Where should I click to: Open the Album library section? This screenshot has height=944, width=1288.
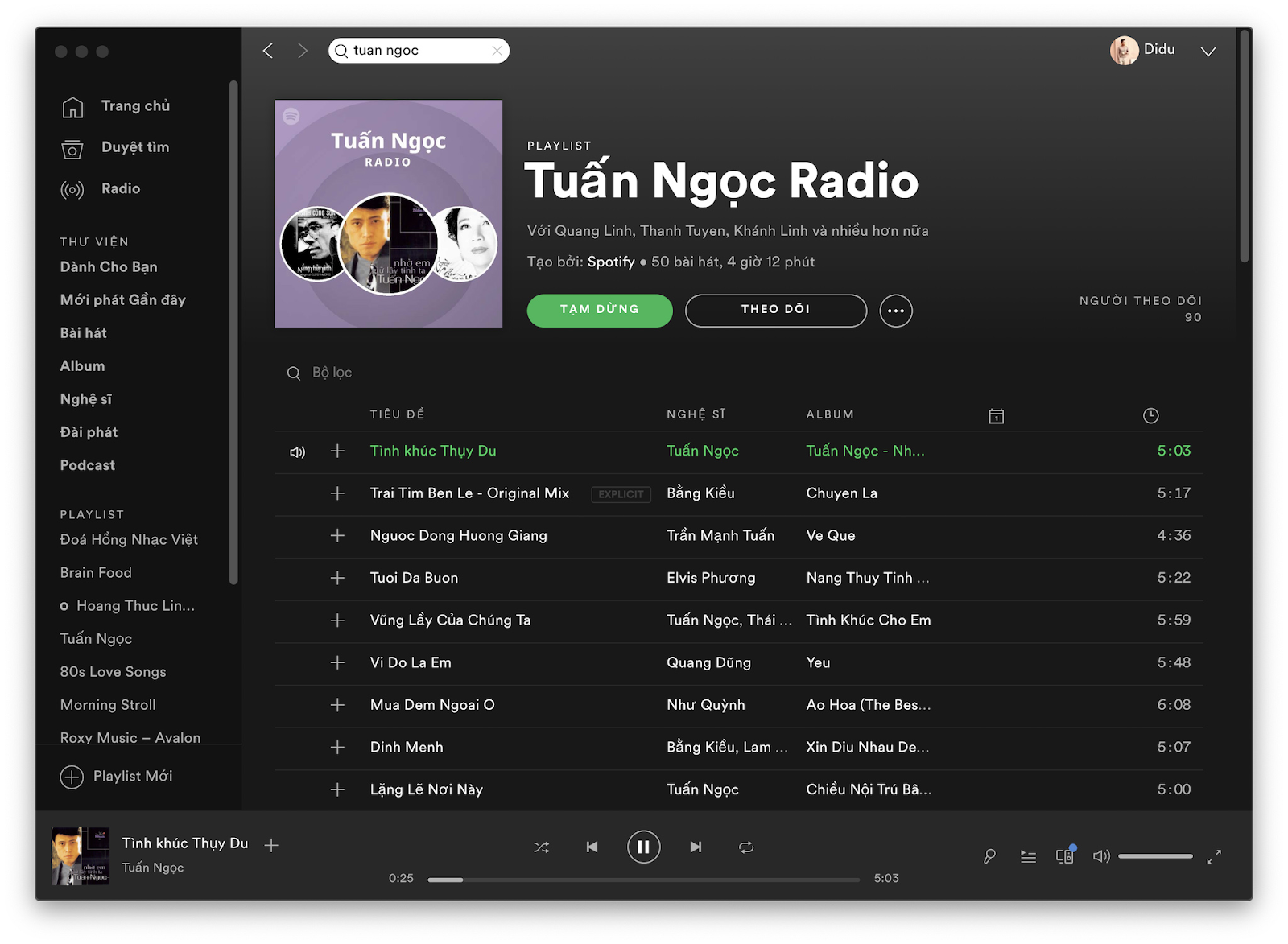point(82,366)
